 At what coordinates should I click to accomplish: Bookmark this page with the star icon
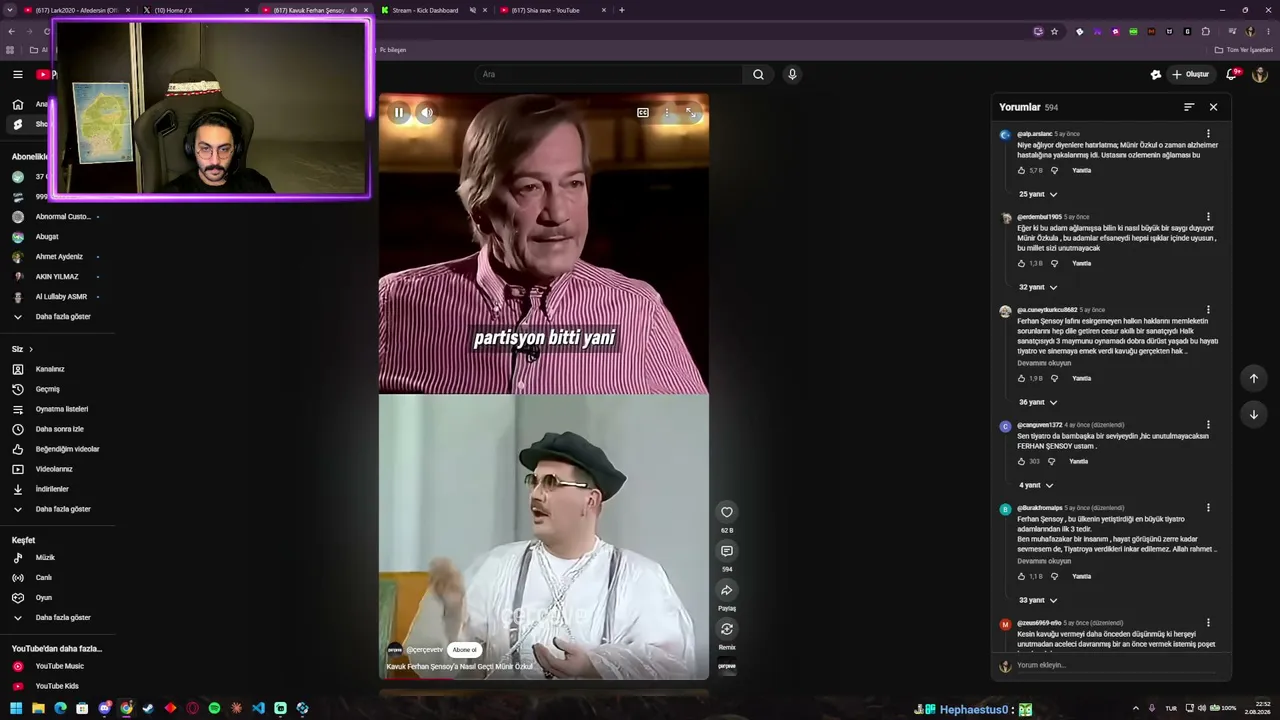[x=1054, y=32]
